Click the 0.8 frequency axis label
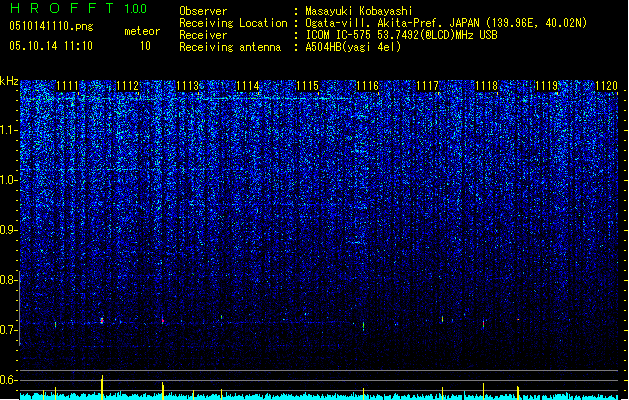 click(x=9, y=280)
